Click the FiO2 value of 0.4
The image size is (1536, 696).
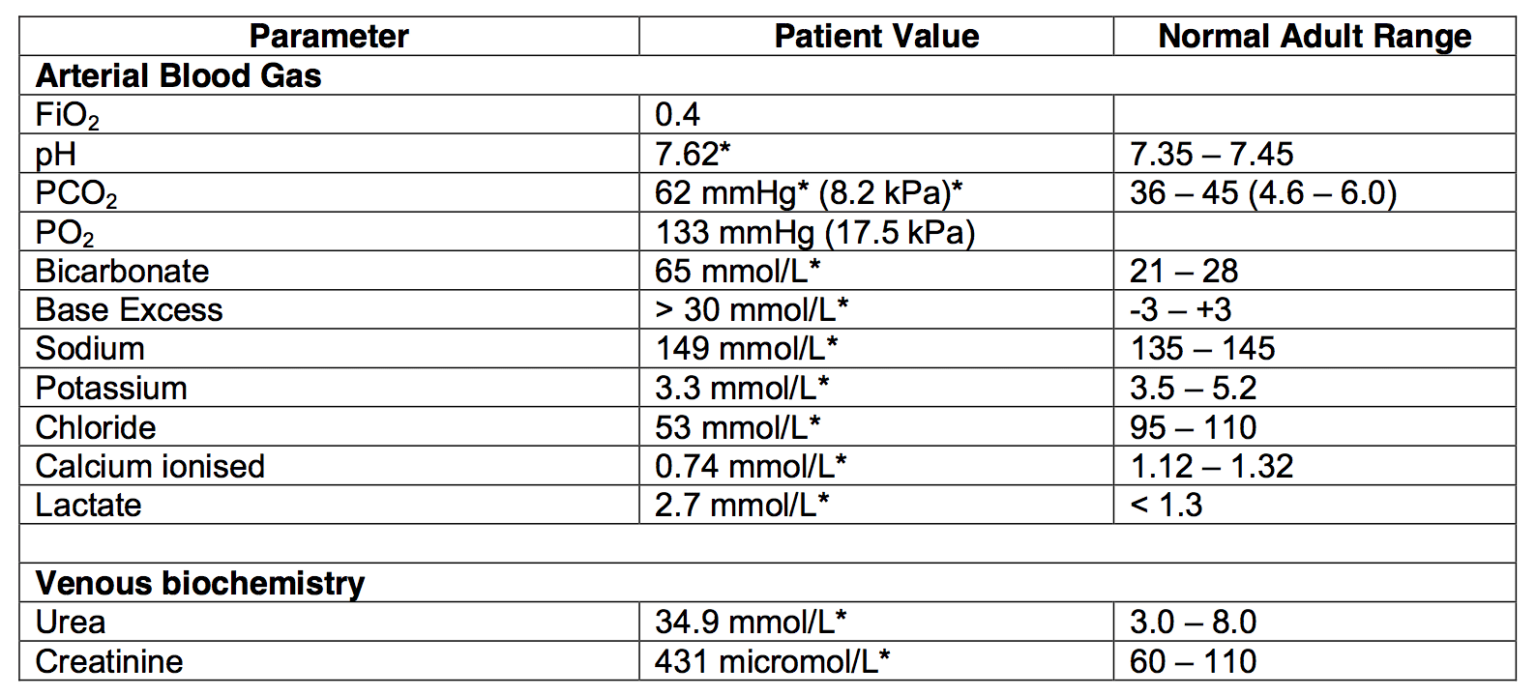[x=677, y=115]
